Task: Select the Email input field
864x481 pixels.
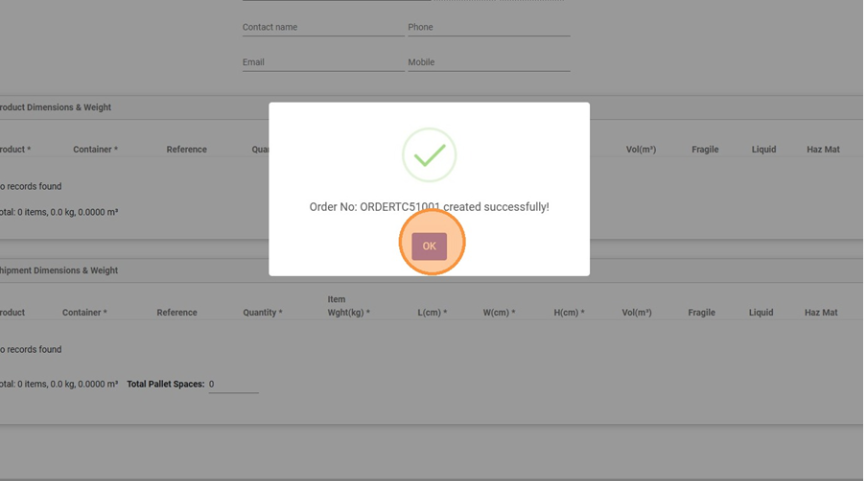Action: (x=322, y=62)
